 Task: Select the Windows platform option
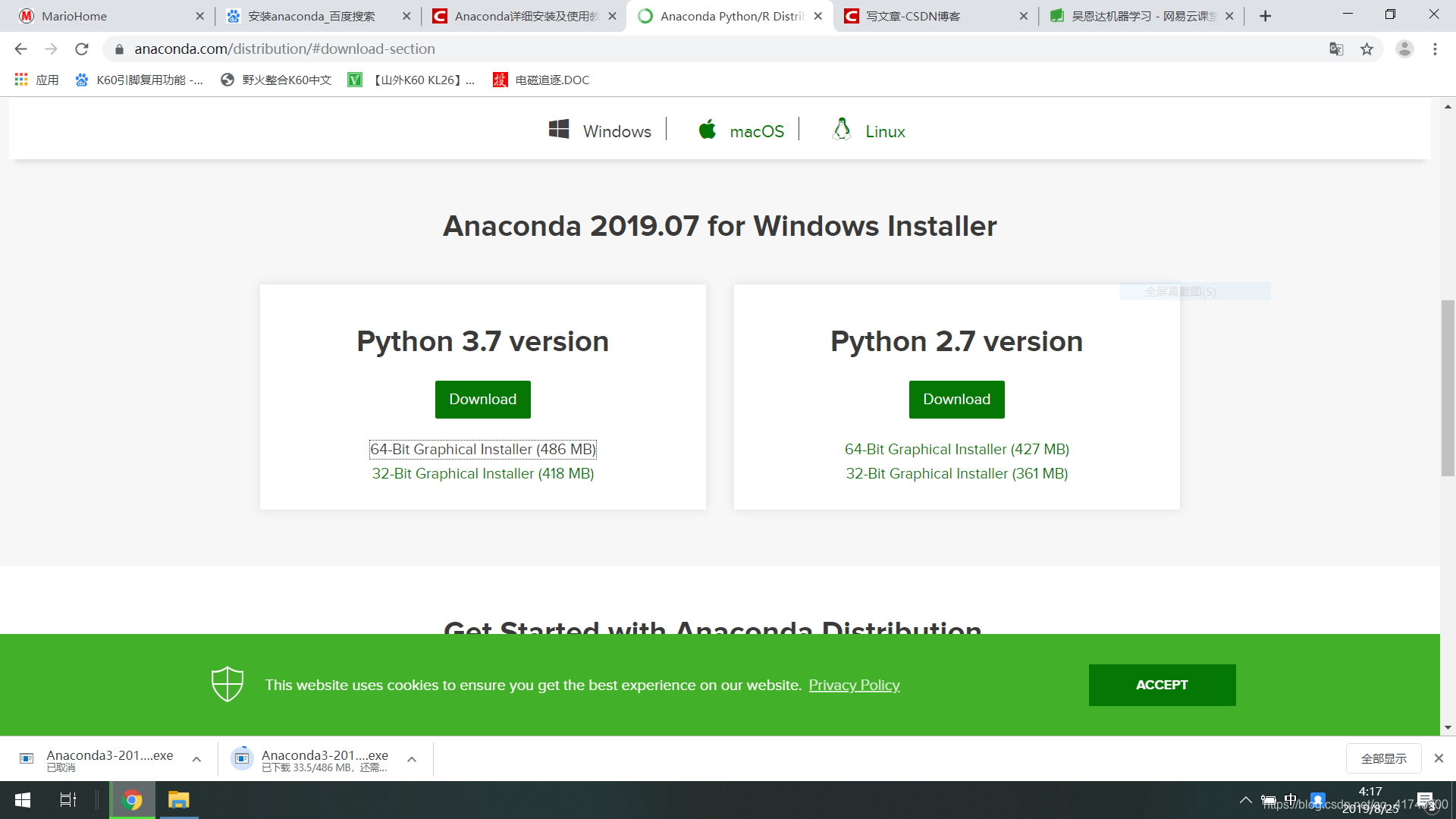point(599,130)
